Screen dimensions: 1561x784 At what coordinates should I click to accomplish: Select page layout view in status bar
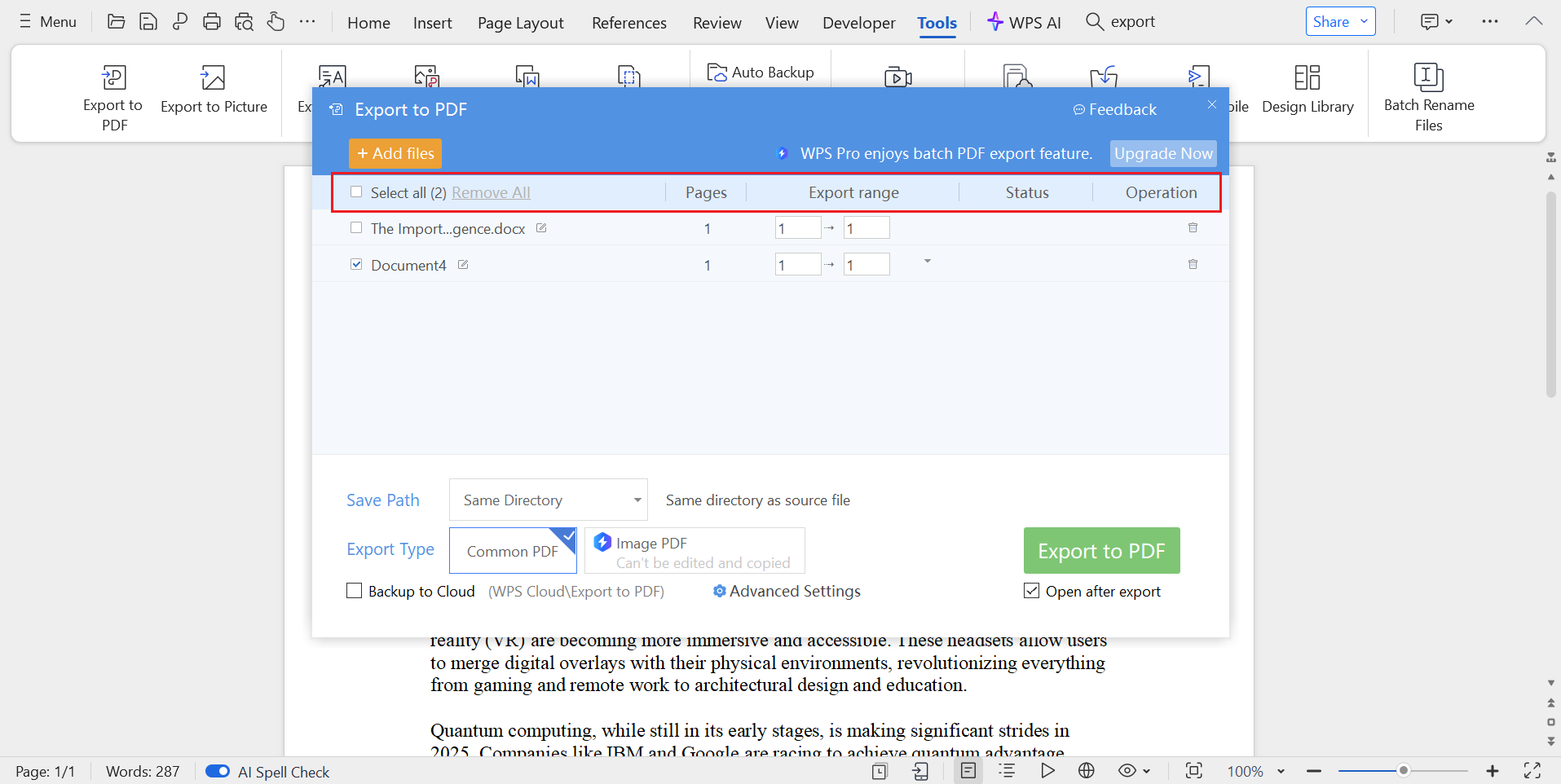968,770
